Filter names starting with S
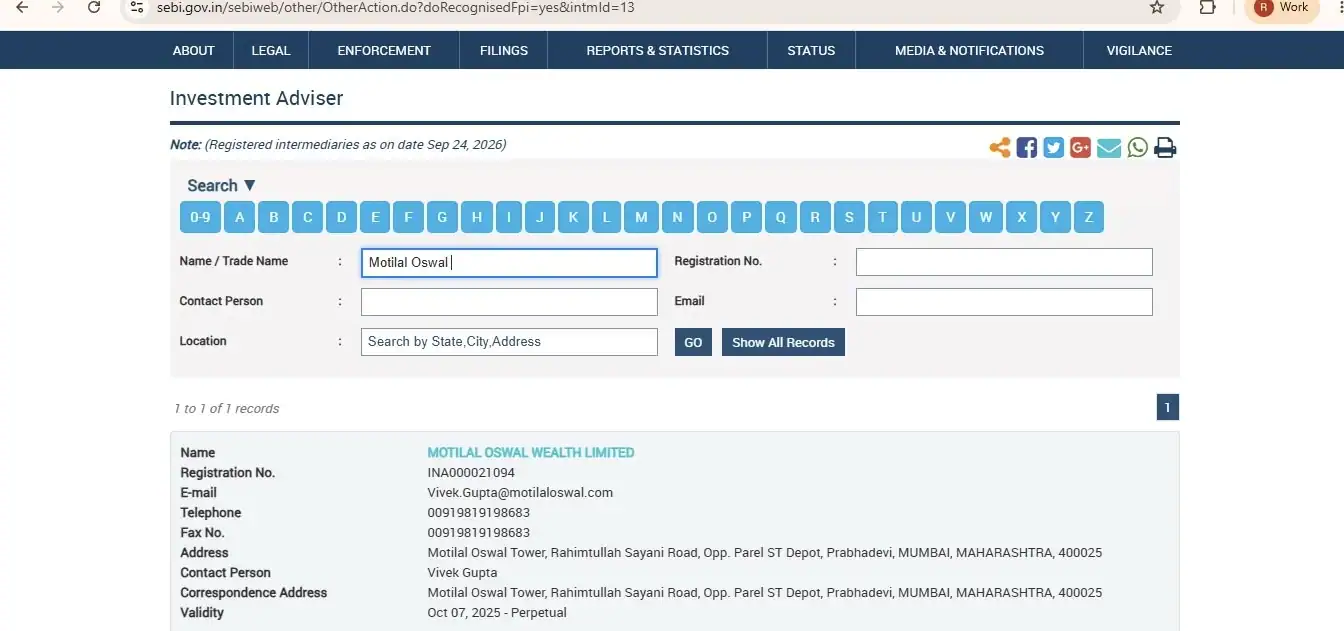This screenshot has height=631, width=1344. tap(849, 217)
